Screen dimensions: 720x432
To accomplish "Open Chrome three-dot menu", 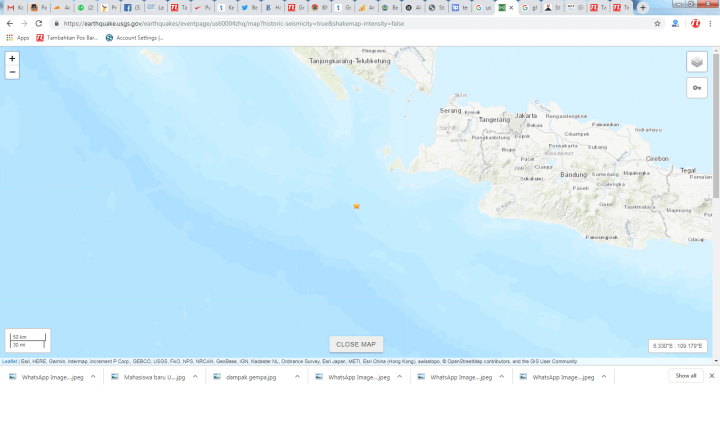I will tap(710, 23).
